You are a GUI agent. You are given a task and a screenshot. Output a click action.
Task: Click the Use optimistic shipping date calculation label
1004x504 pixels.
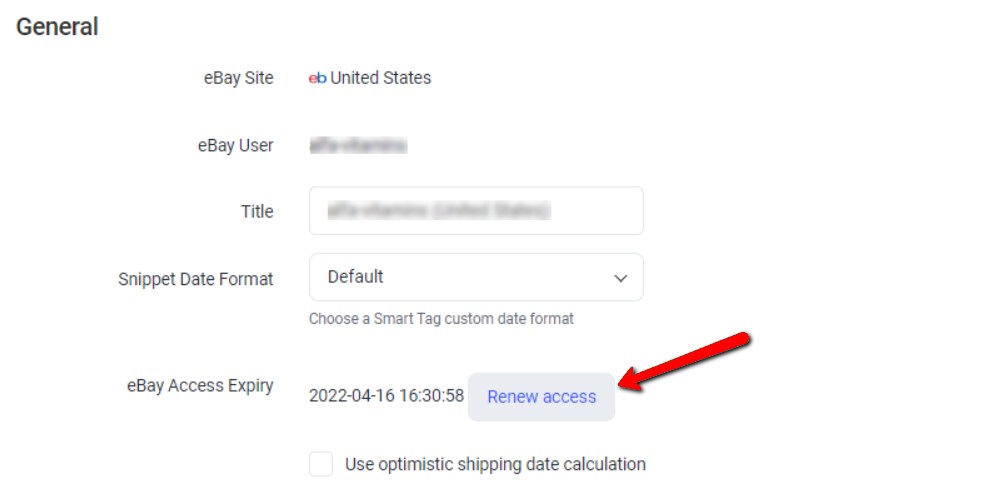(495, 464)
